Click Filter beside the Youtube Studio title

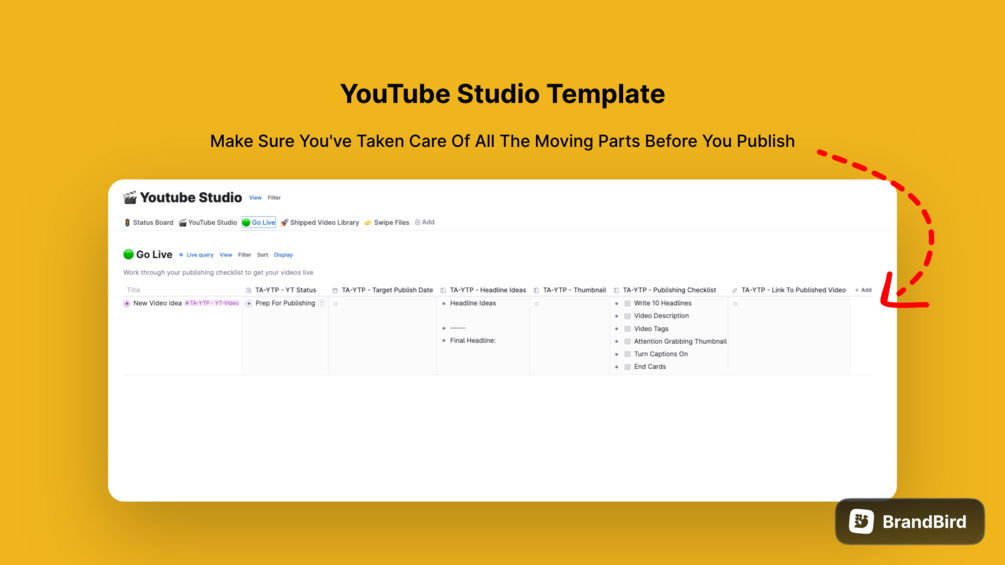click(x=274, y=198)
